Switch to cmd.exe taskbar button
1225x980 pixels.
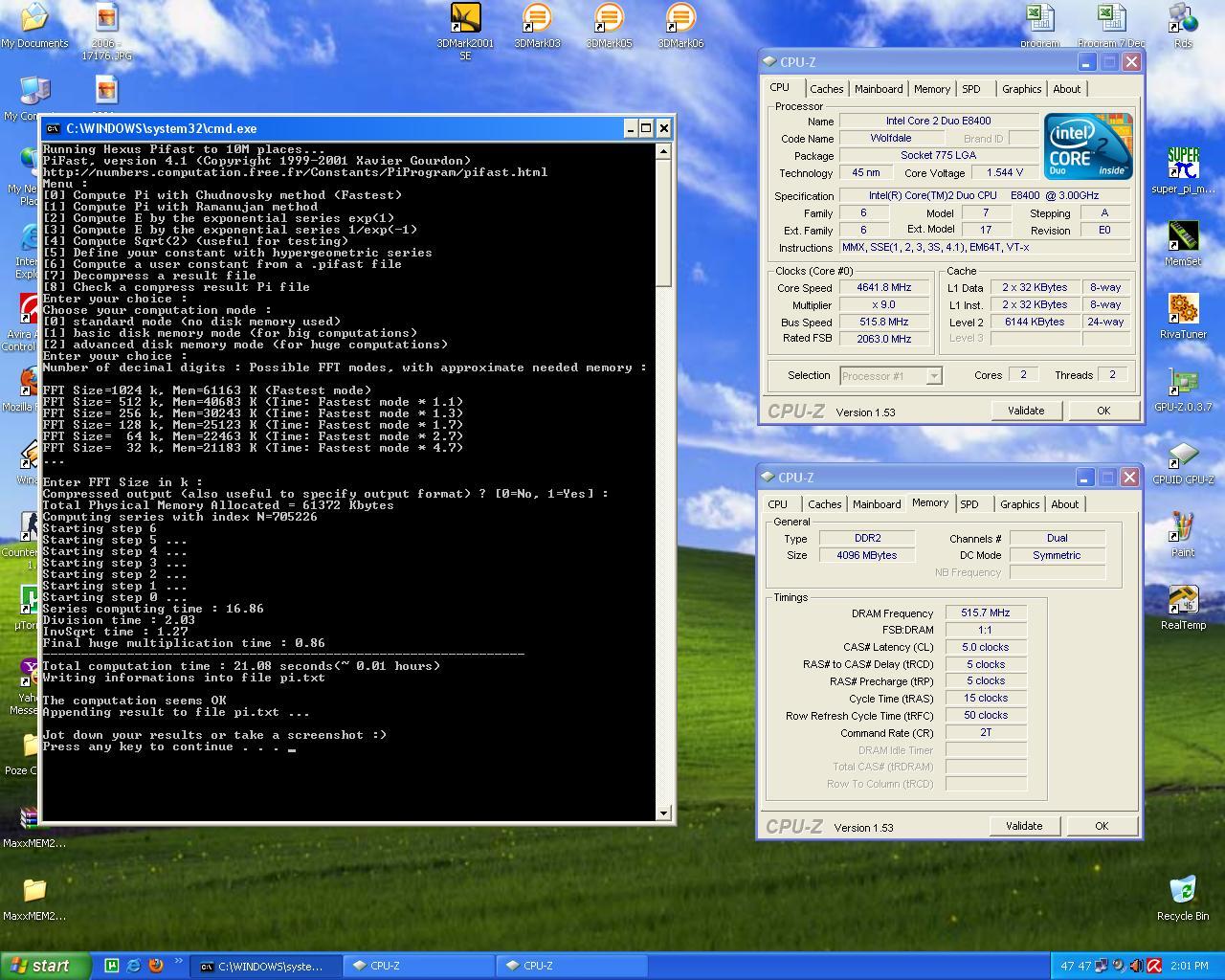pos(265,966)
